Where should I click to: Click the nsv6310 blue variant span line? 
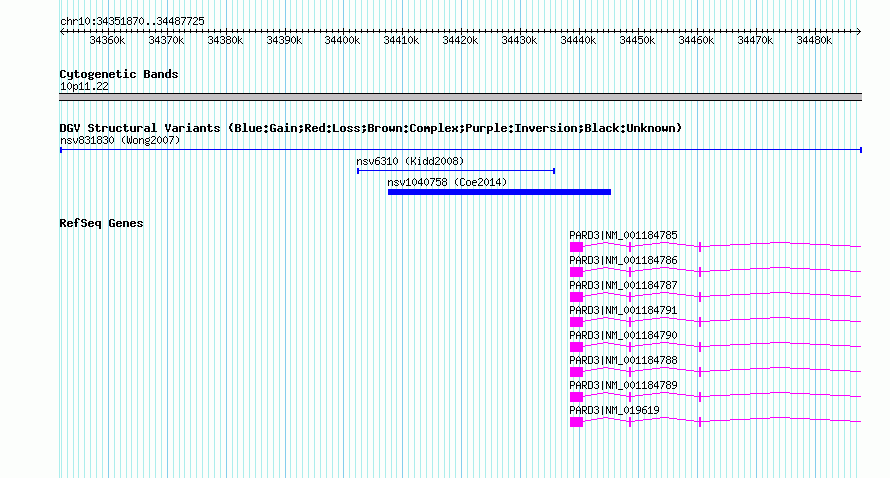(x=456, y=171)
